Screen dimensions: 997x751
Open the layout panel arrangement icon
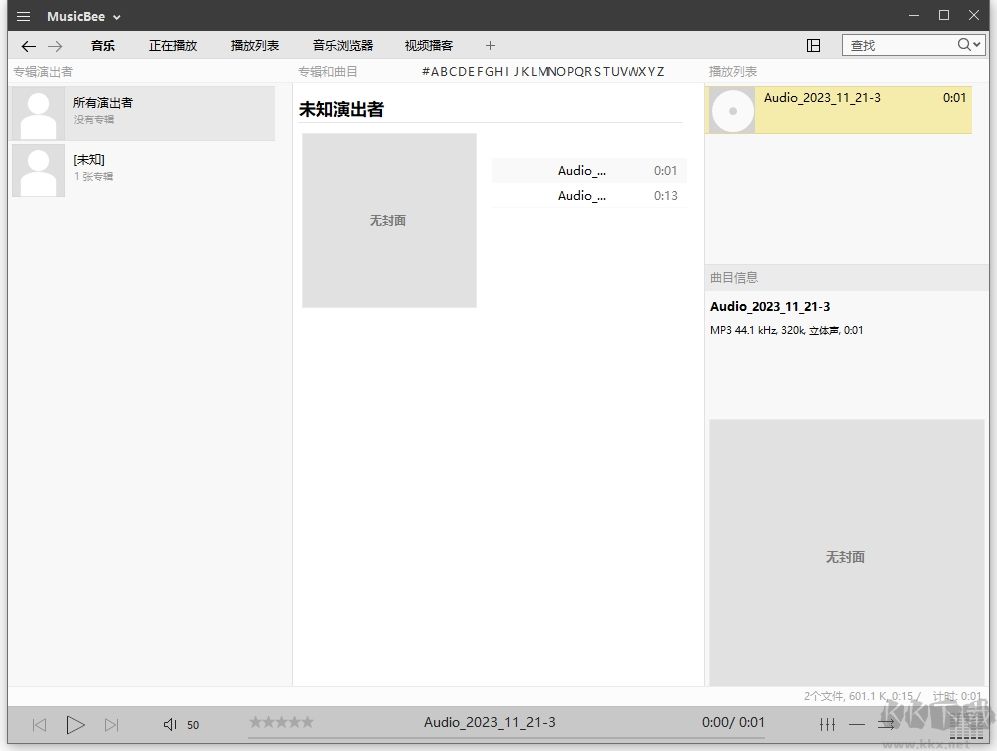[x=814, y=45]
